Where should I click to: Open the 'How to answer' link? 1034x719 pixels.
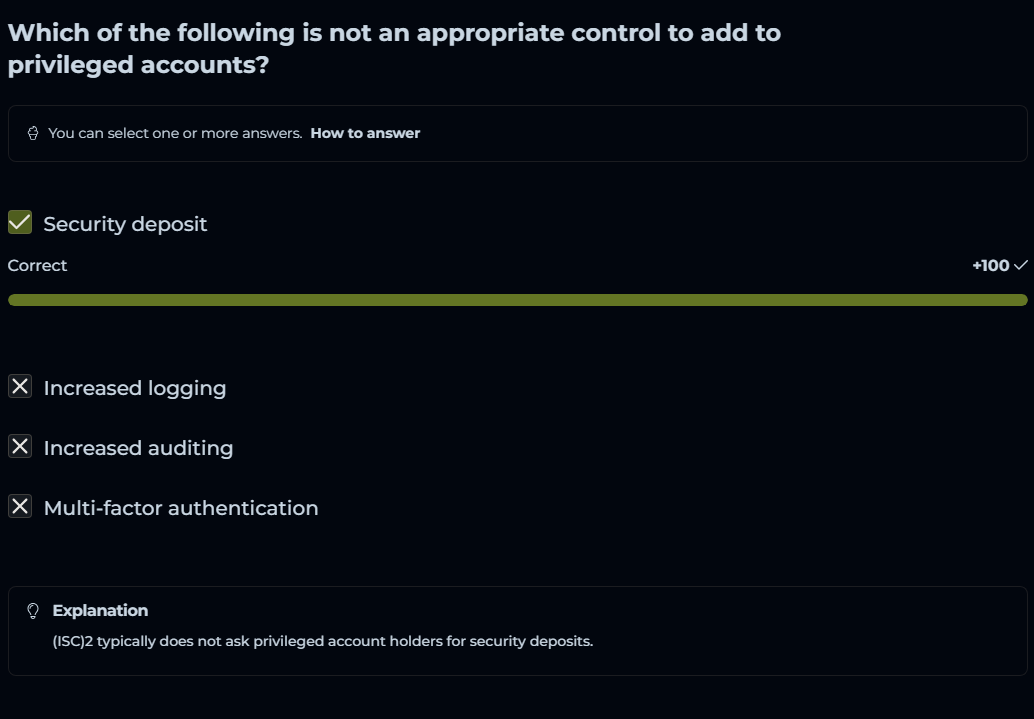coord(365,133)
